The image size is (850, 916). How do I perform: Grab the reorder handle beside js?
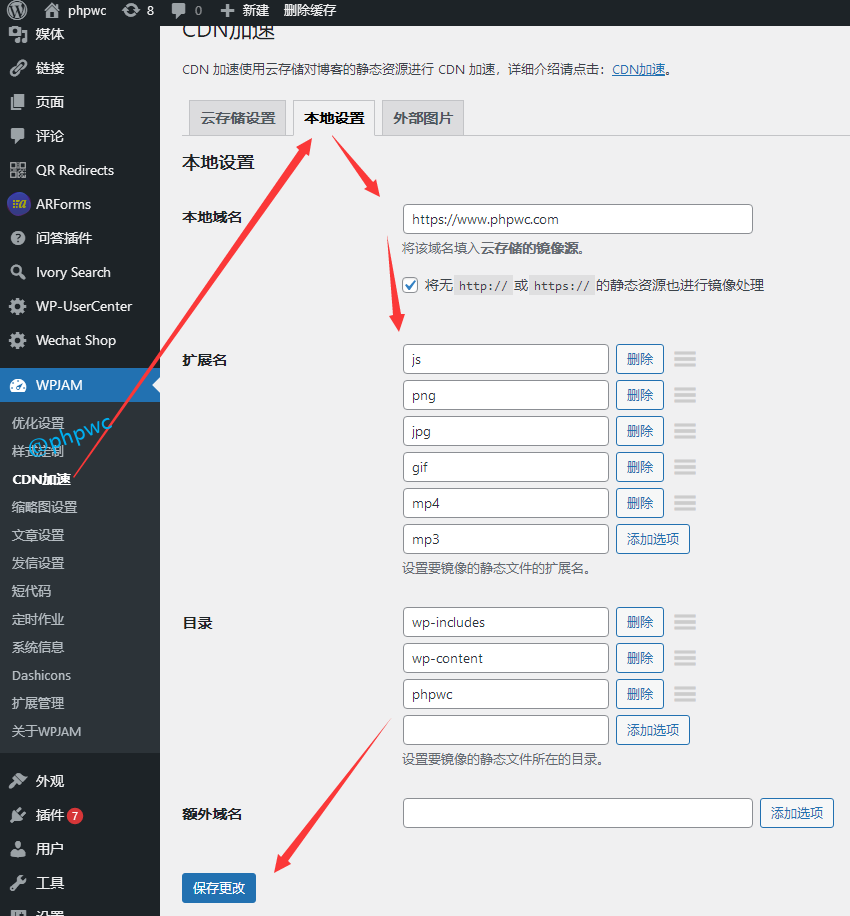click(x=685, y=359)
